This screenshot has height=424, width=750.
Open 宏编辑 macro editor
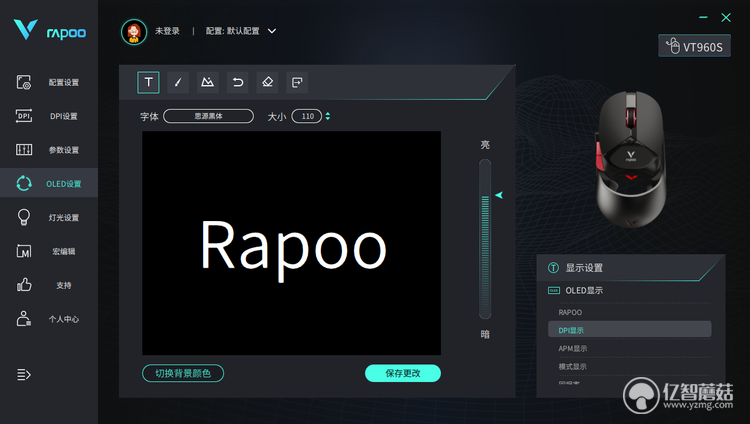click(x=49, y=251)
